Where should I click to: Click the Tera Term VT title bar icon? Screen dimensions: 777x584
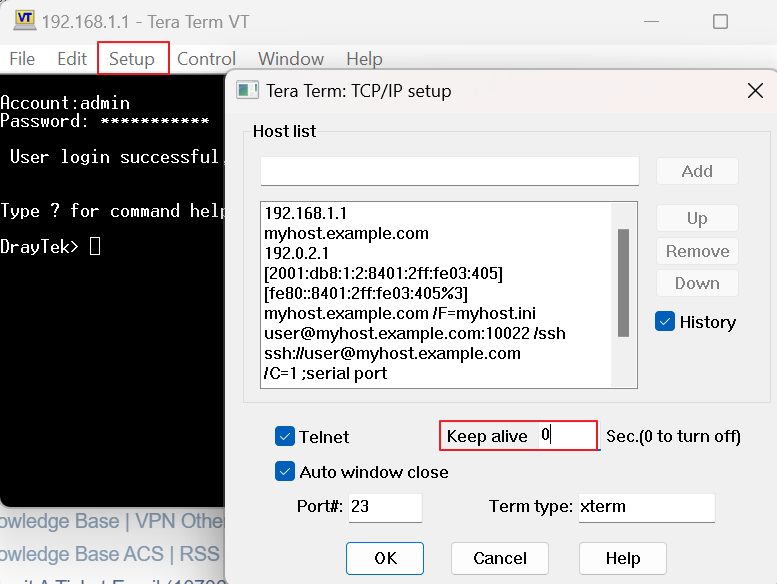click(x=23, y=21)
